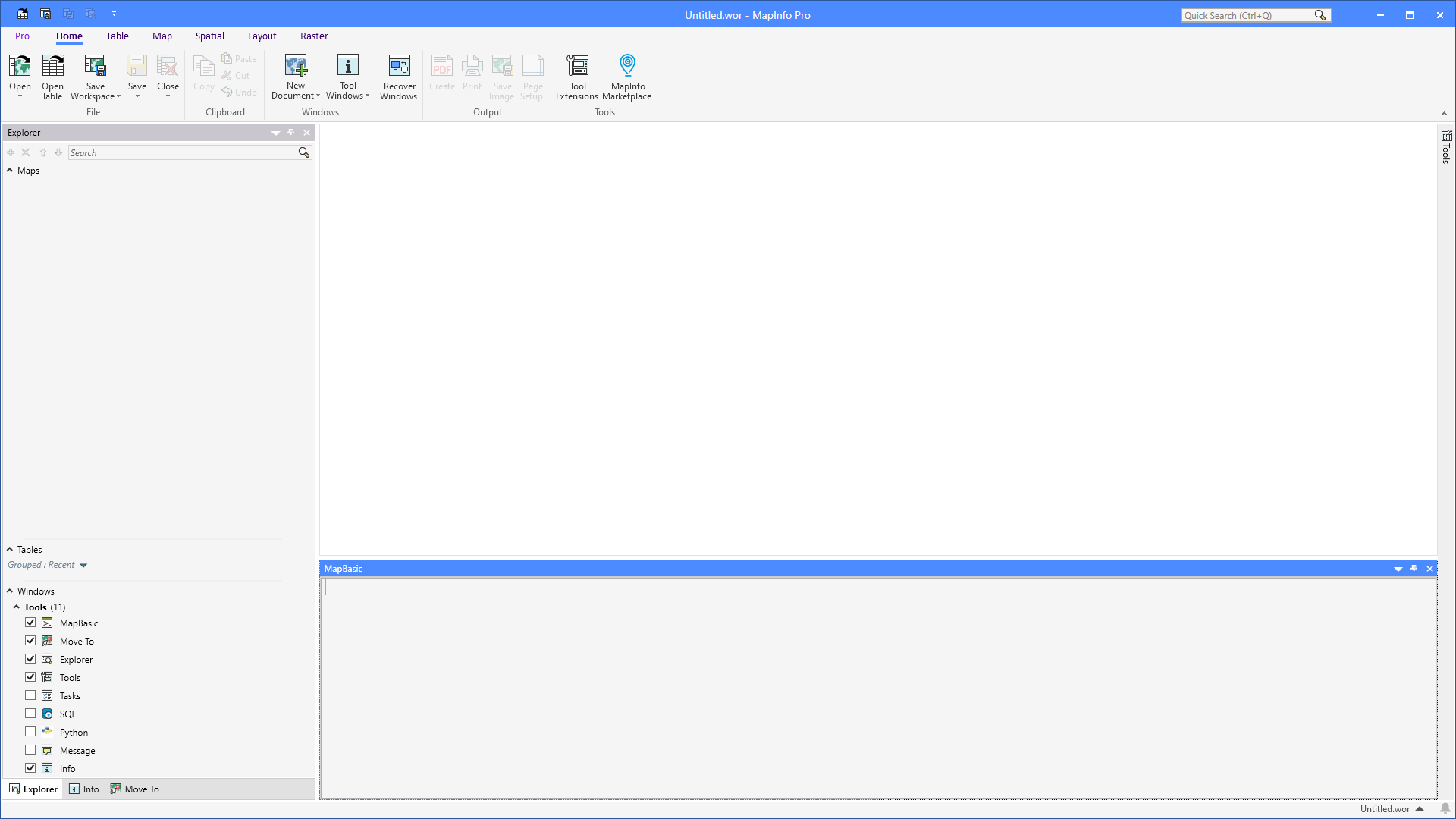Enable the Tasks tool window checkbox
1456x819 pixels.
(30, 695)
